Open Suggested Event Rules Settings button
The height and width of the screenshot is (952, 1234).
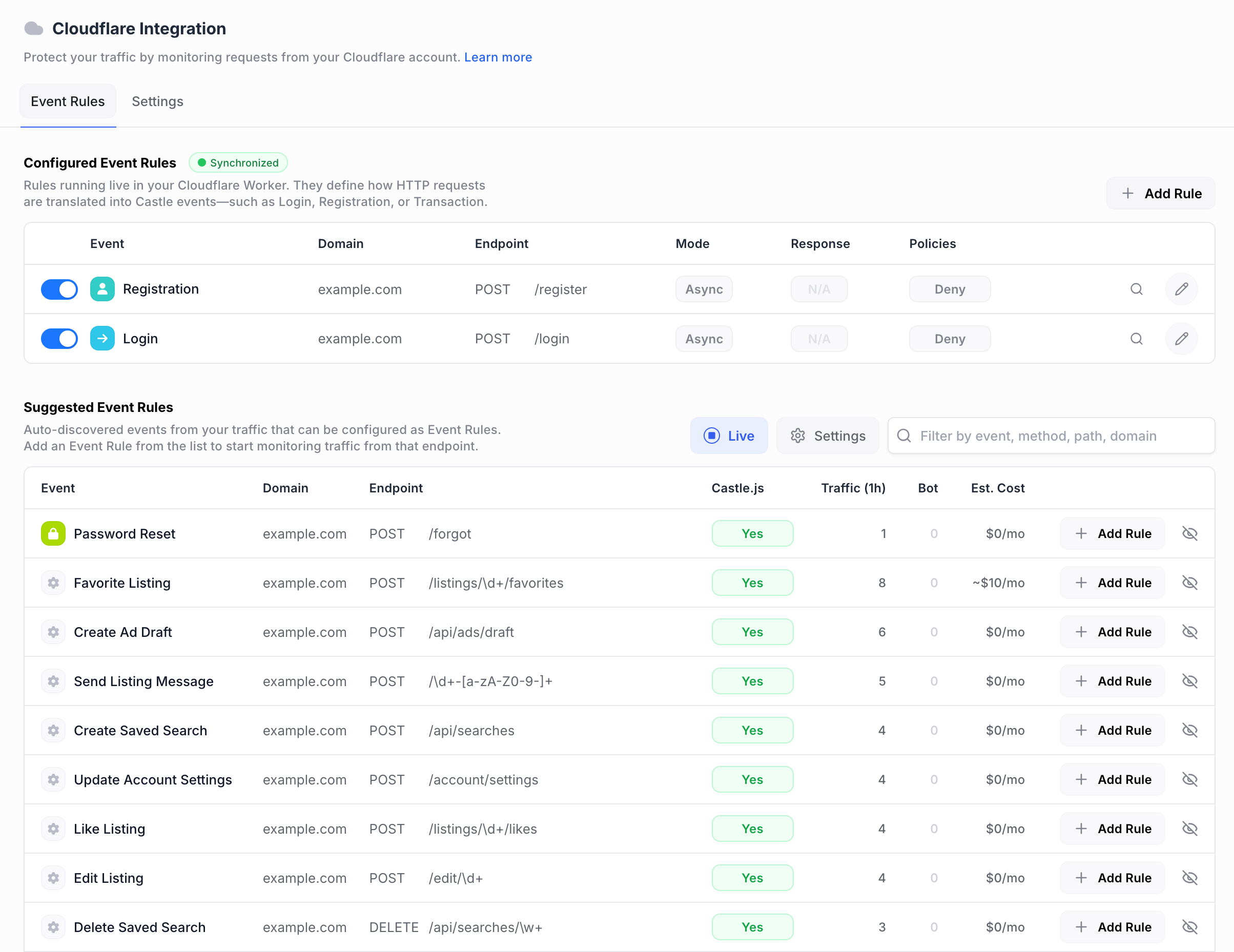coord(828,436)
